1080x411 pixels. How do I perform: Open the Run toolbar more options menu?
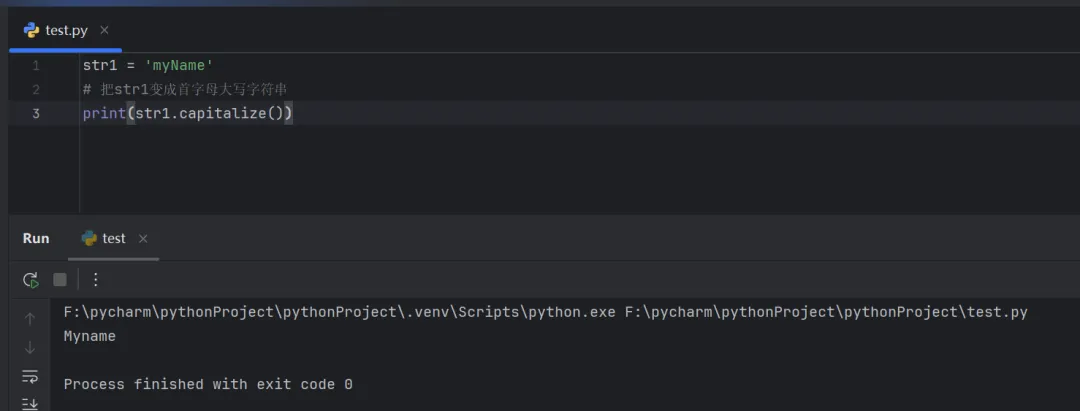point(96,280)
